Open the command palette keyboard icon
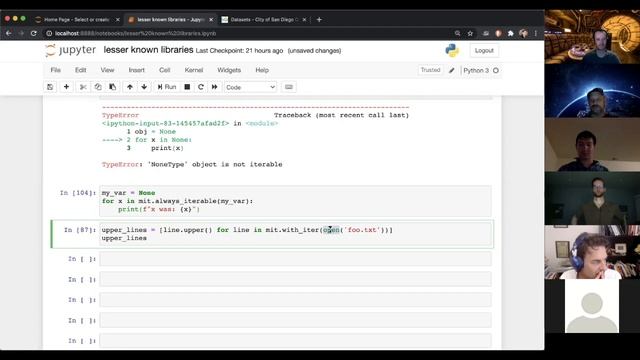The height and width of the screenshot is (360, 640). click(289, 87)
